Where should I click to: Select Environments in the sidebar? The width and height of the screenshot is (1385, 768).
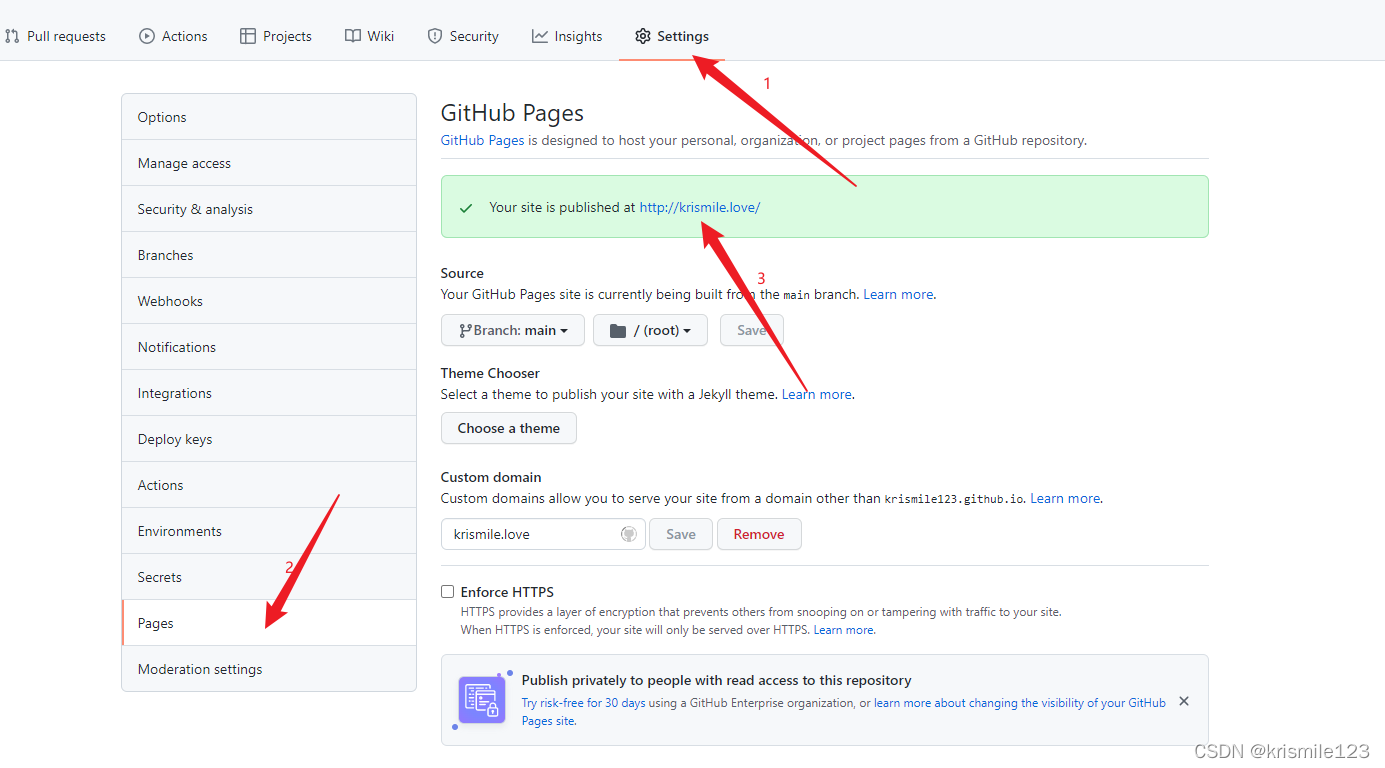269,531
